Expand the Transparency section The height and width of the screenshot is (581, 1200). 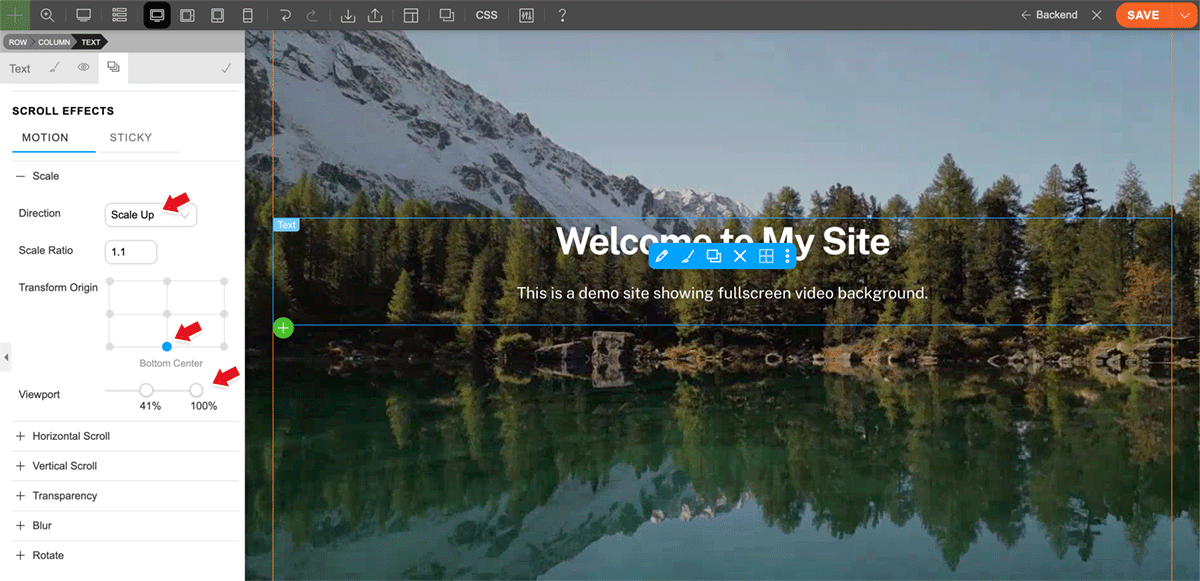(64, 496)
